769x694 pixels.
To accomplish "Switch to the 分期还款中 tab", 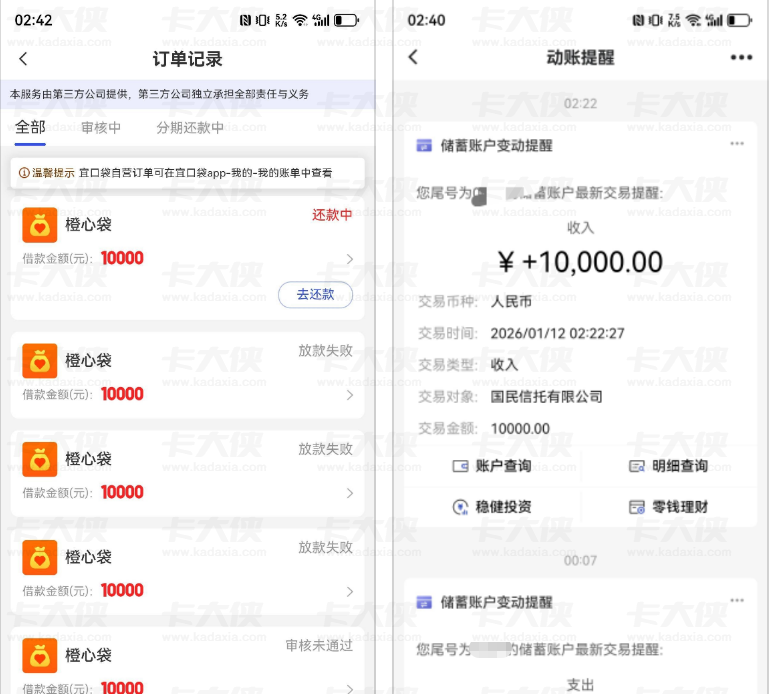I will 190,128.
